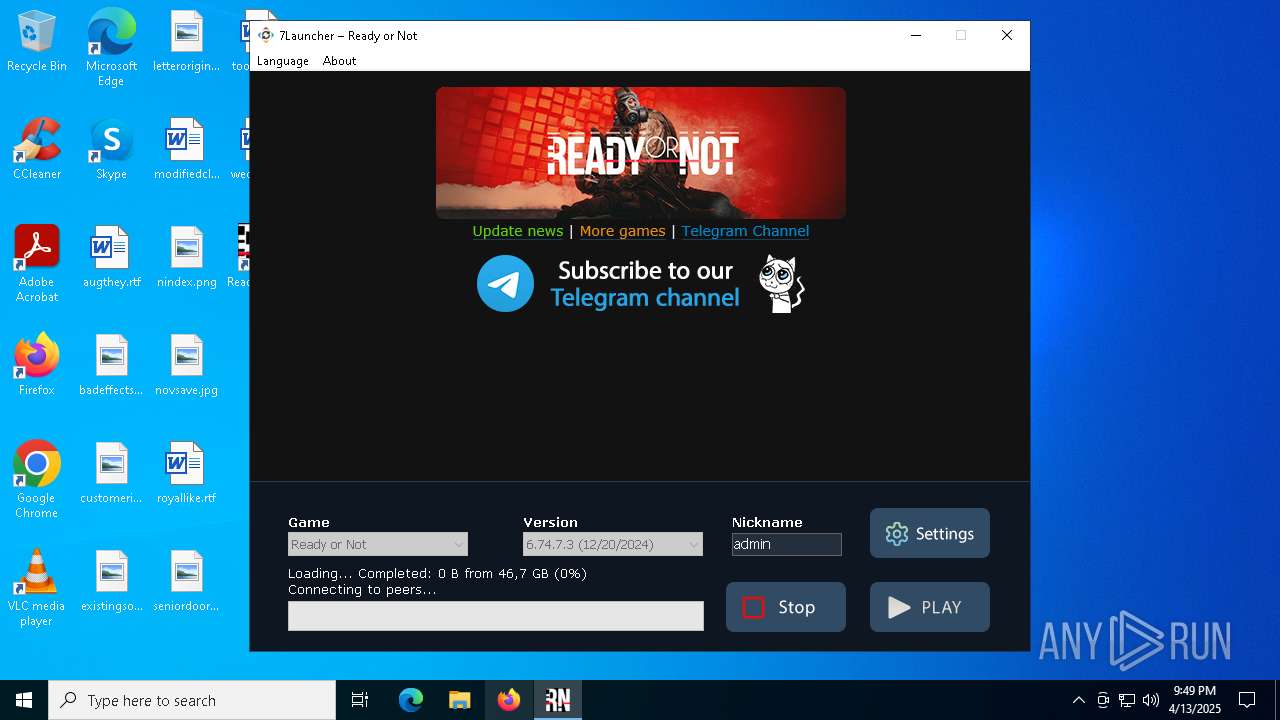Close the 7Launcher window
The width and height of the screenshot is (1280, 720).
coord(1007,35)
